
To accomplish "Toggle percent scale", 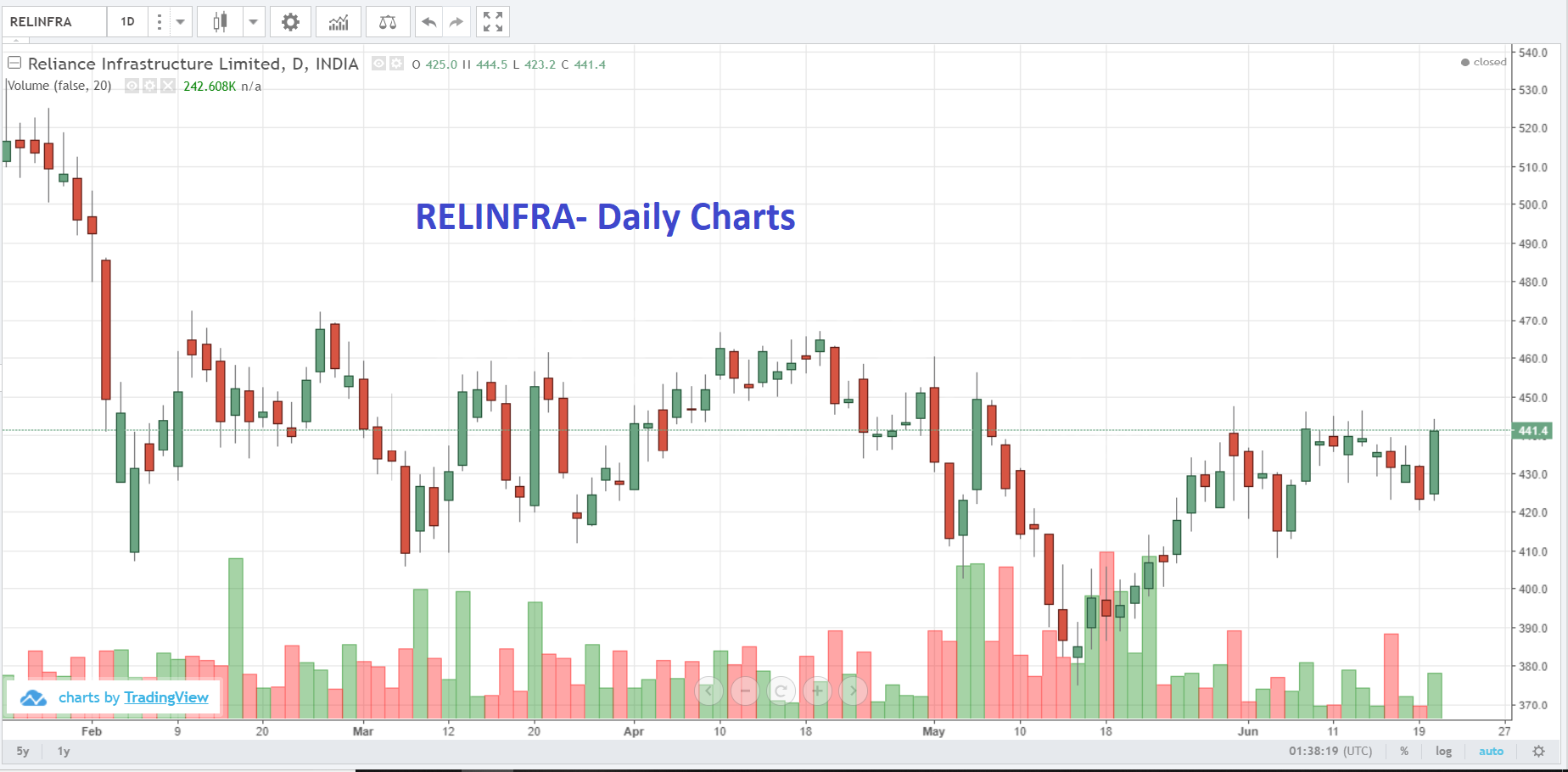I will (1404, 752).
